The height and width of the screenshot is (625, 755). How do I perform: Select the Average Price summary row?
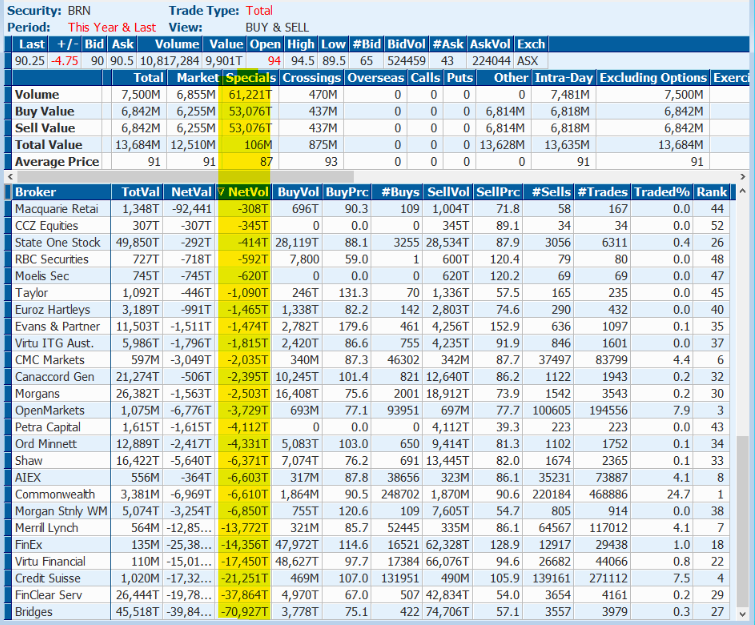pyautogui.click(x=57, y=162)
